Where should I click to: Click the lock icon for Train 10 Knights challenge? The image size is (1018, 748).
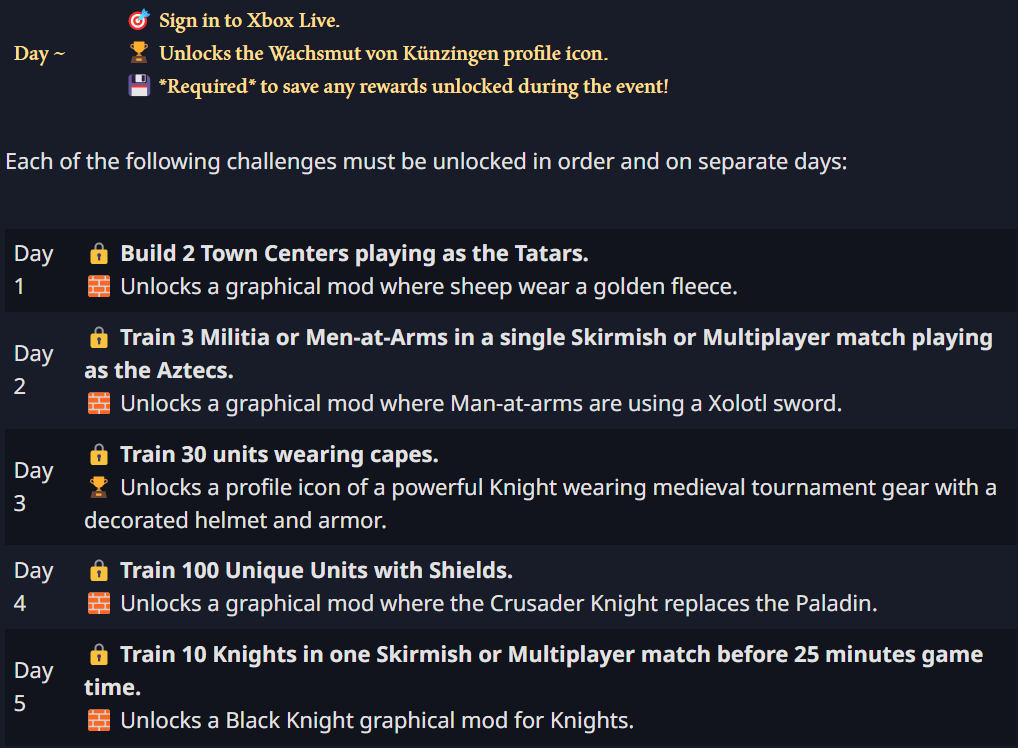[x=98, y=655]
